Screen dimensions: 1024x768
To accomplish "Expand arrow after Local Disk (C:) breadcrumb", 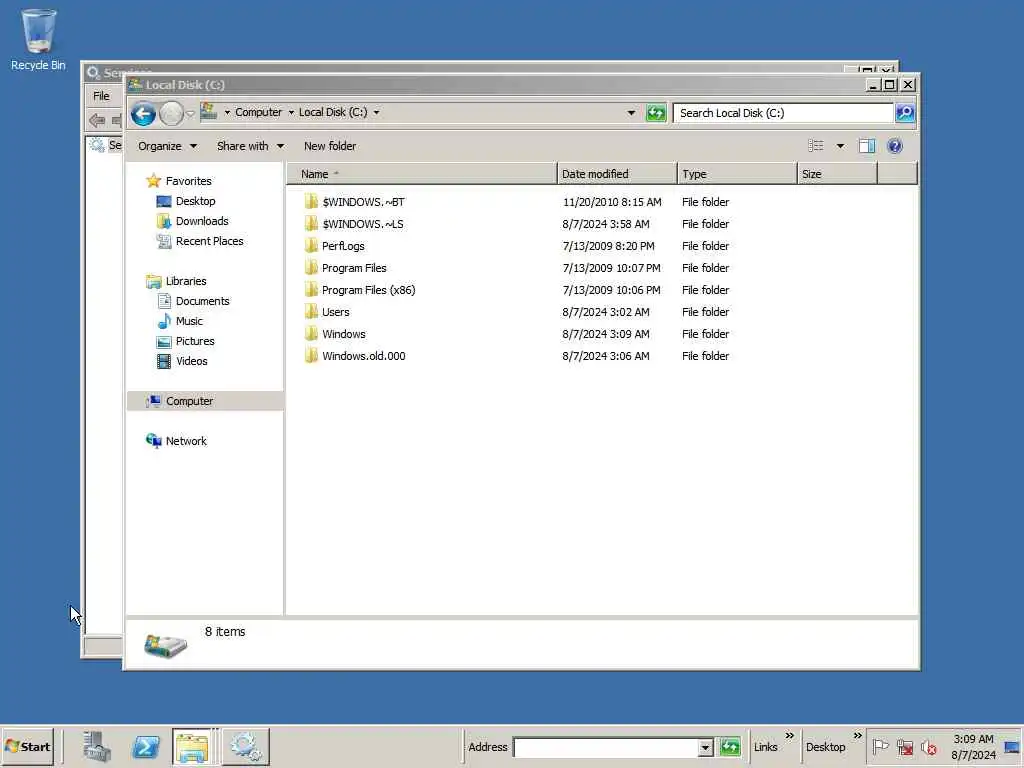I will (x=377, y=112).
